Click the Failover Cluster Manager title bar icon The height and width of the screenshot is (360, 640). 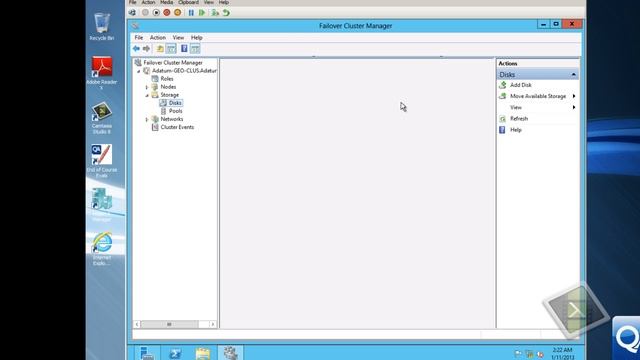click(136, 26)
